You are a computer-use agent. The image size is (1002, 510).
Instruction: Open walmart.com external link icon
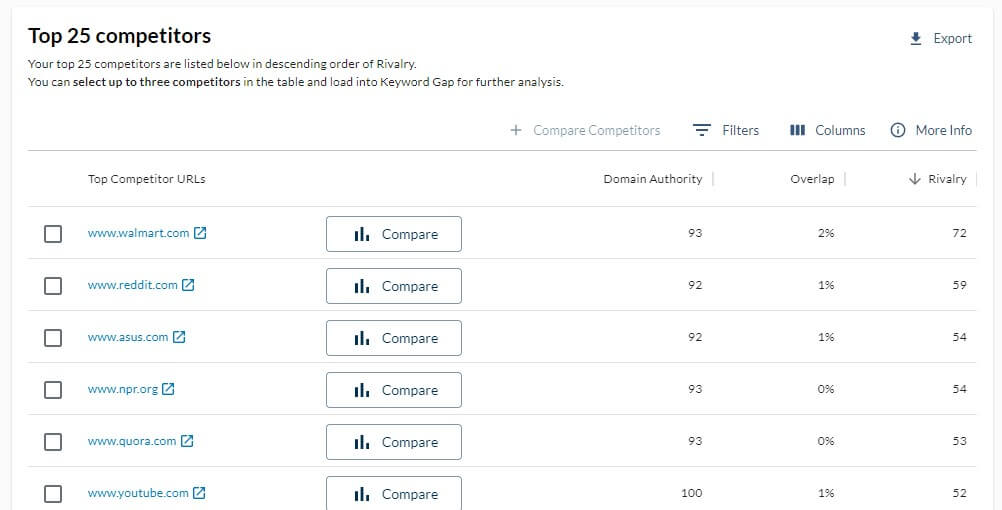click(x=200, y=233)
